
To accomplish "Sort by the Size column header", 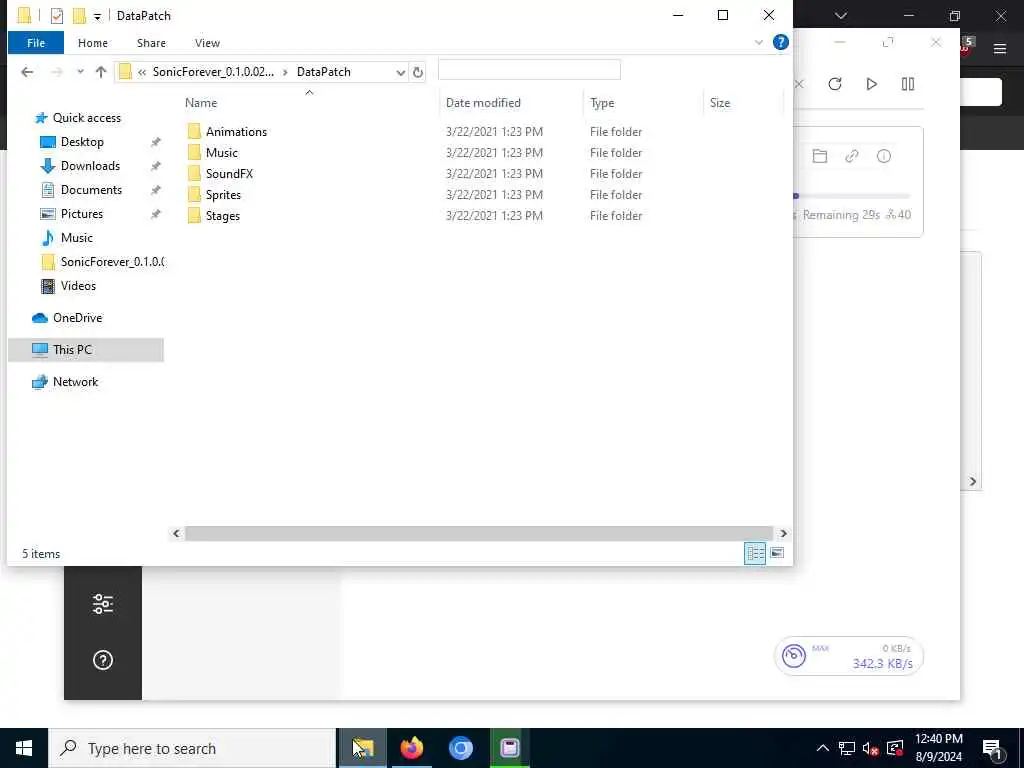I will (x=720, y=103).
